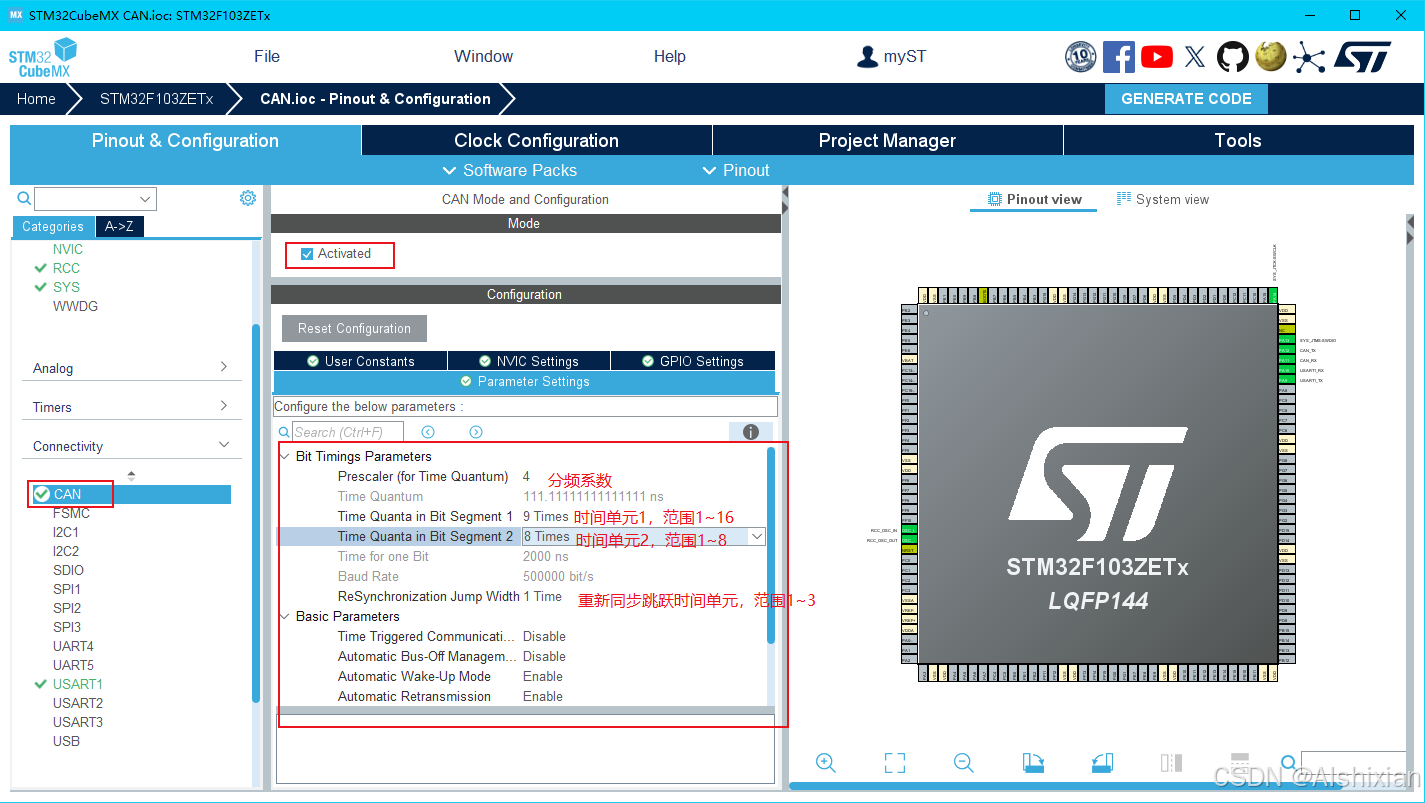
Task: Click the myST account icon
Action: [x=867, y=57]
